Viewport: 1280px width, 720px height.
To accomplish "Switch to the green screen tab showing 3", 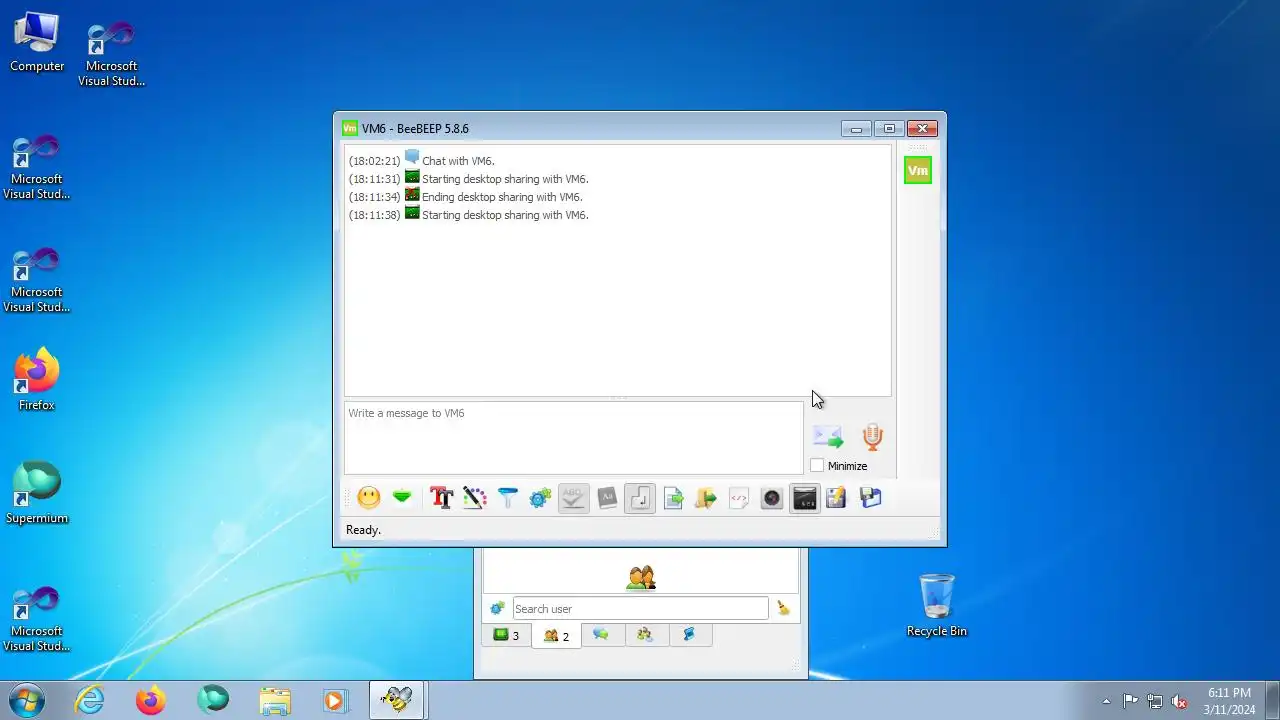I will coord(506,635).
